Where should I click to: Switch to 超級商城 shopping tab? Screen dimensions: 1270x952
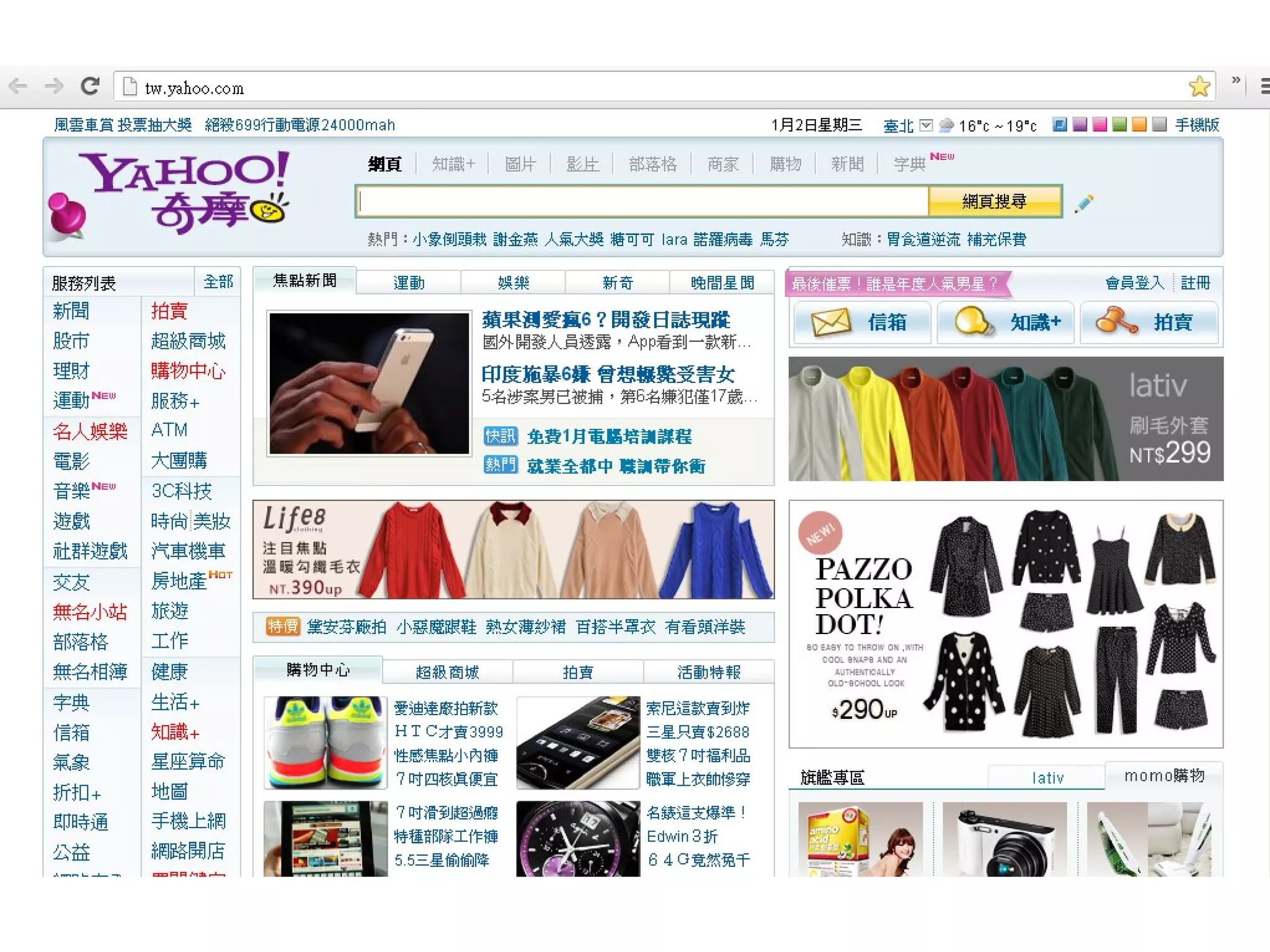coord(447,672)
